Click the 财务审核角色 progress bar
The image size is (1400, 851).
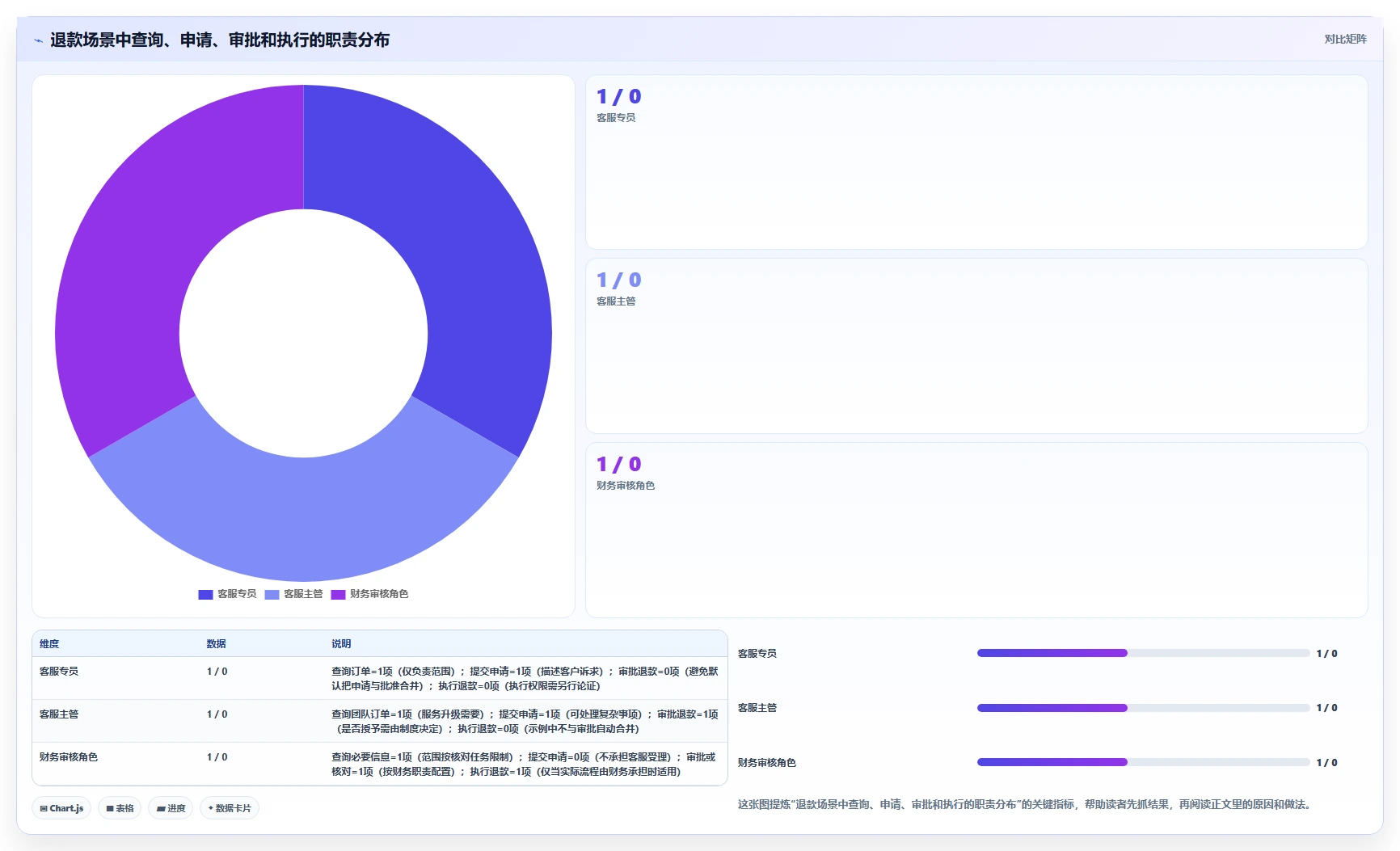coord(1143,762)
